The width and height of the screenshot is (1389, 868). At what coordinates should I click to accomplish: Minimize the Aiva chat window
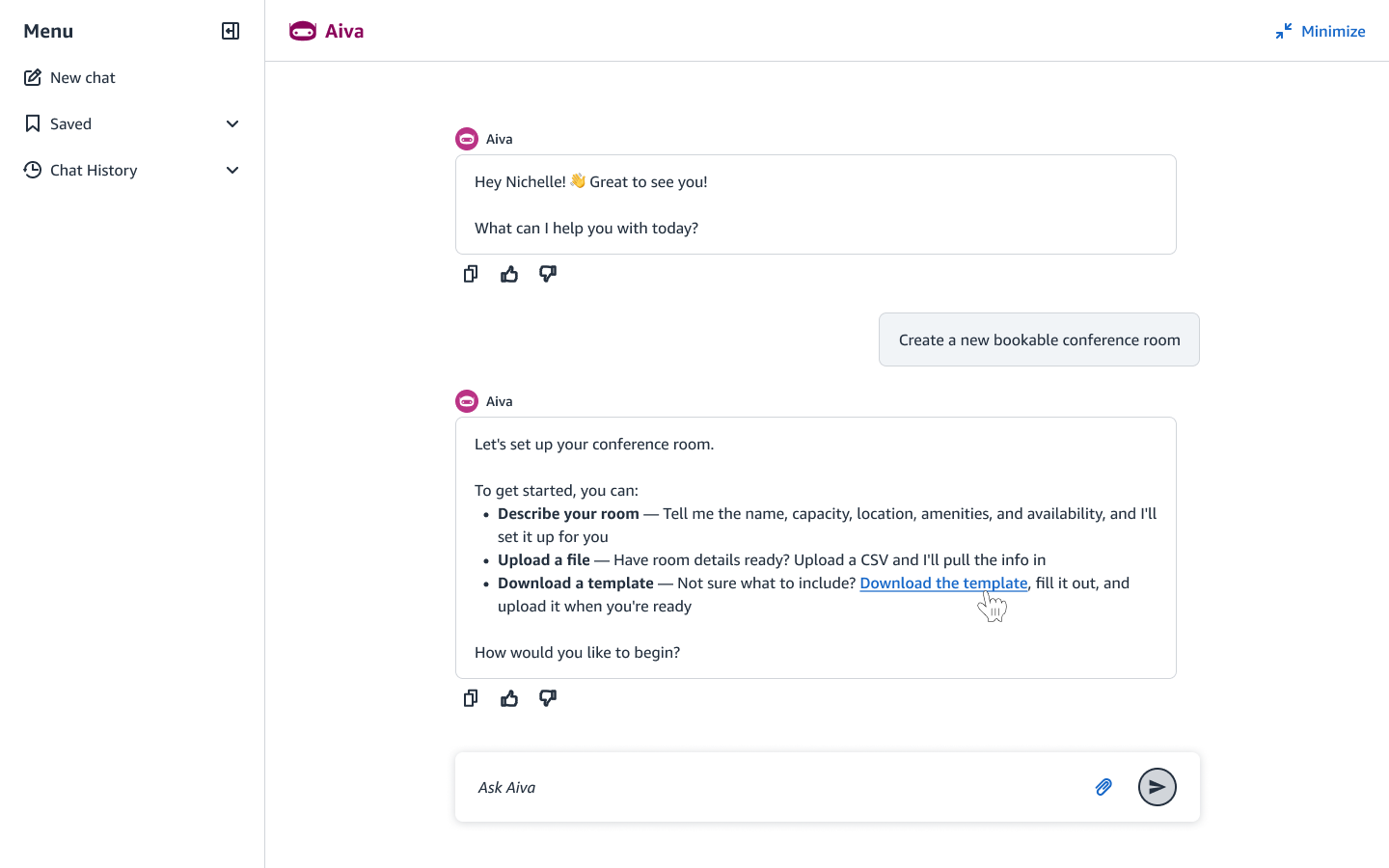point(1320,31)
